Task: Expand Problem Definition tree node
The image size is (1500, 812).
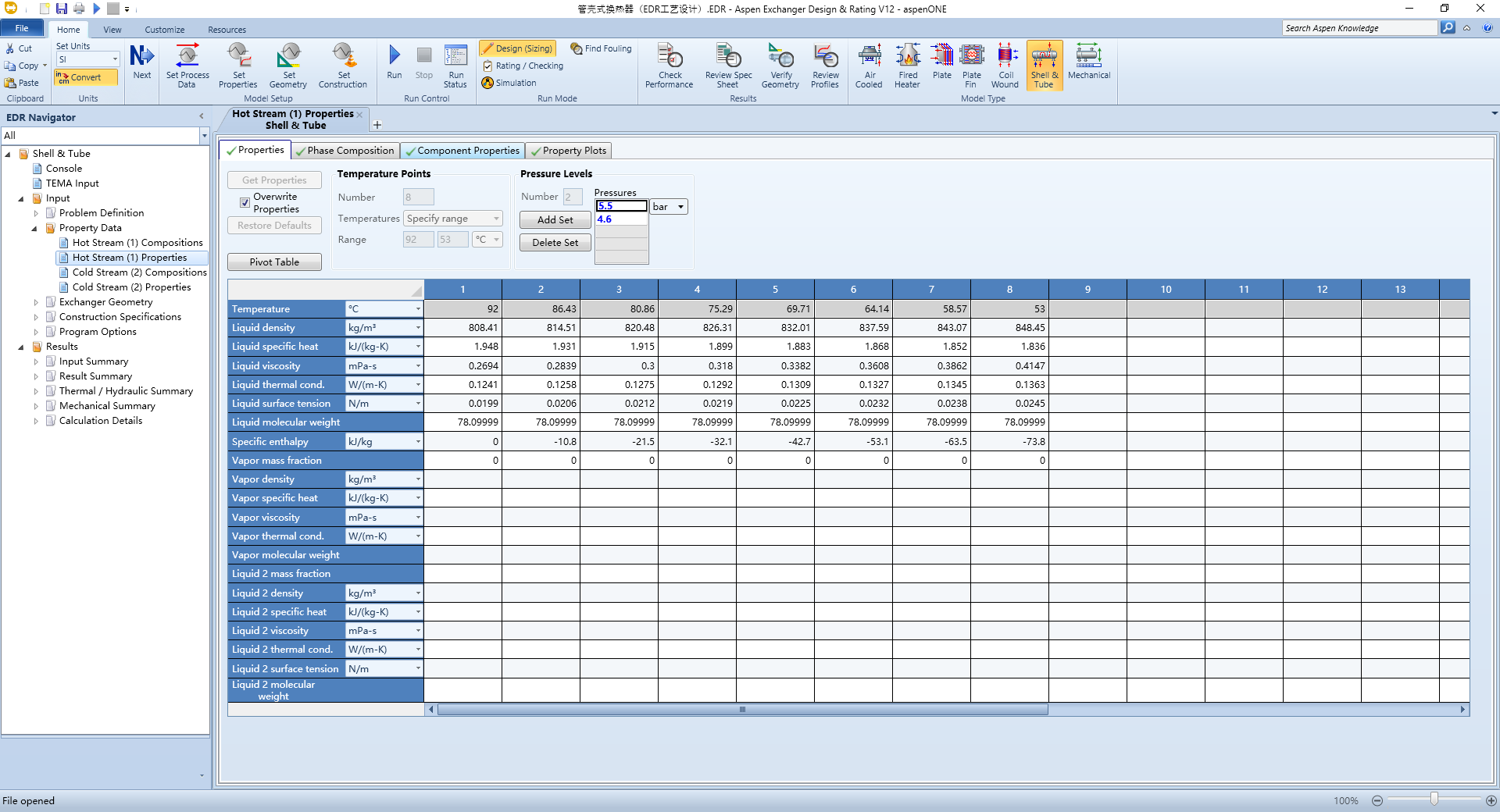Action: point(36,213)
